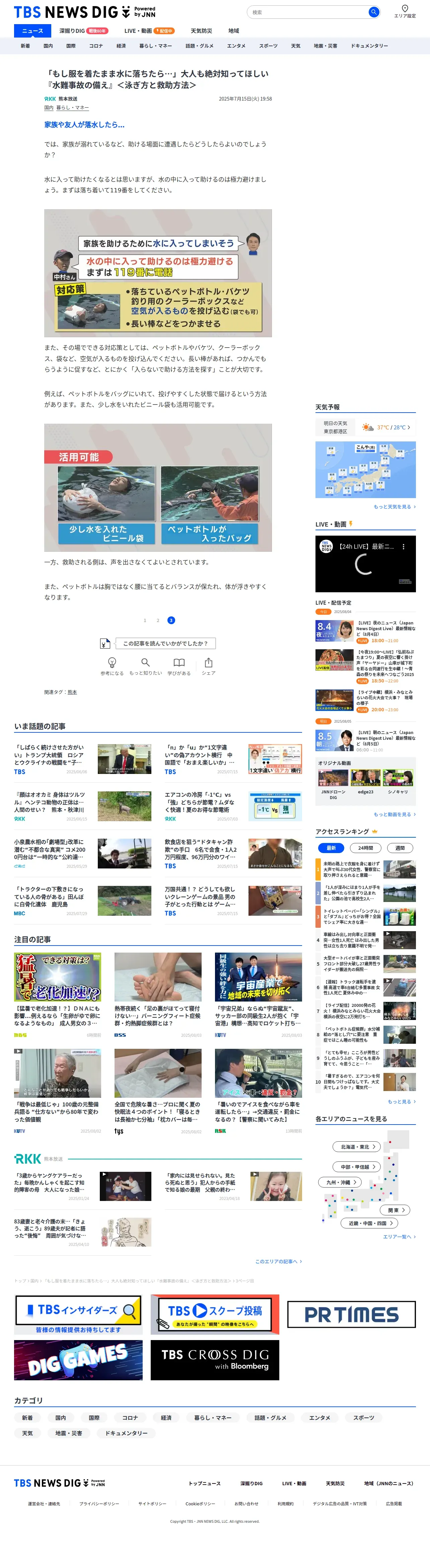Select the 24時間 ranking filter

[x=365, y=848]
